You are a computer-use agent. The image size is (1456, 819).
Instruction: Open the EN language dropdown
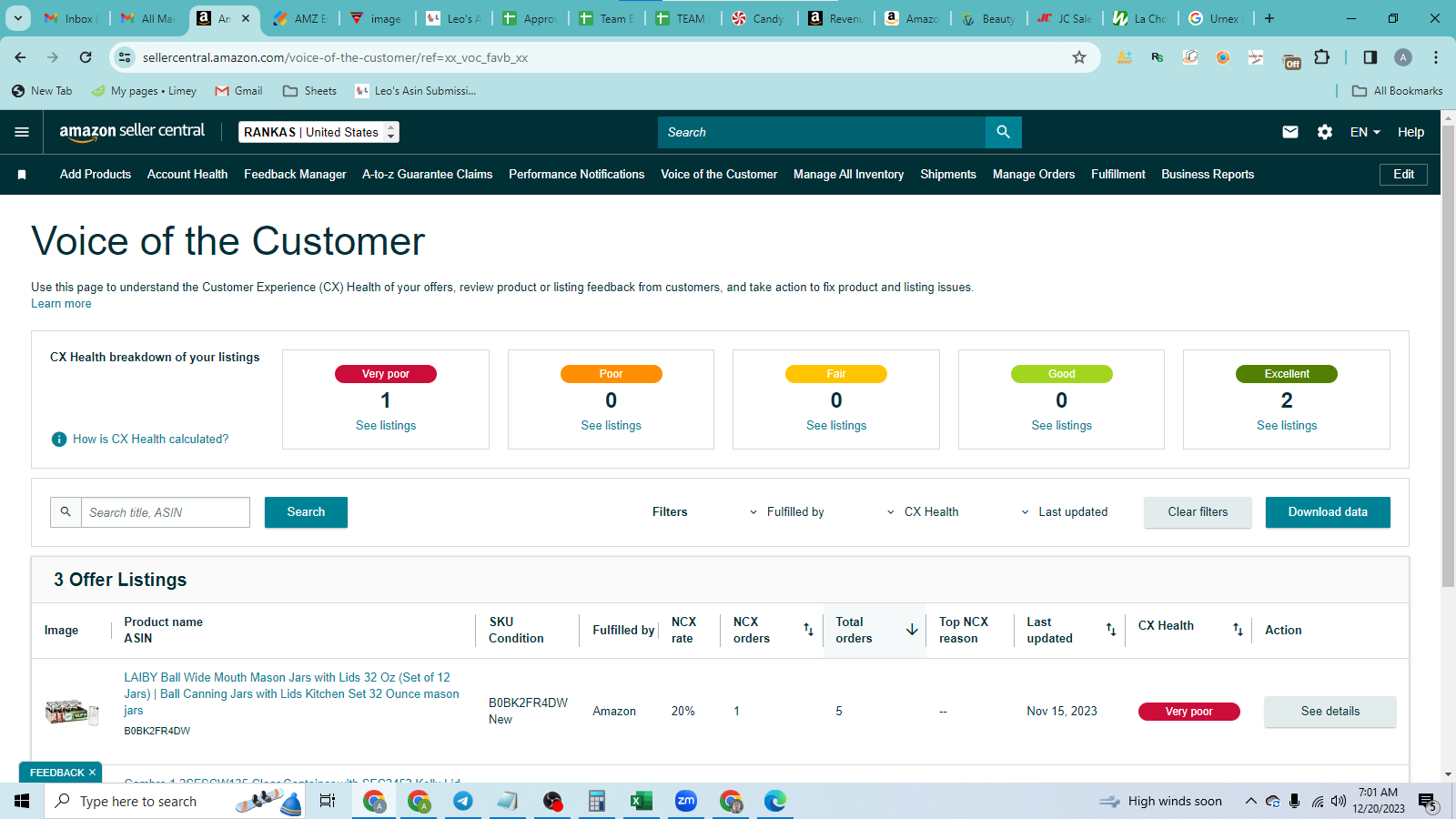pyautogui.click(x=1365, y=132)
